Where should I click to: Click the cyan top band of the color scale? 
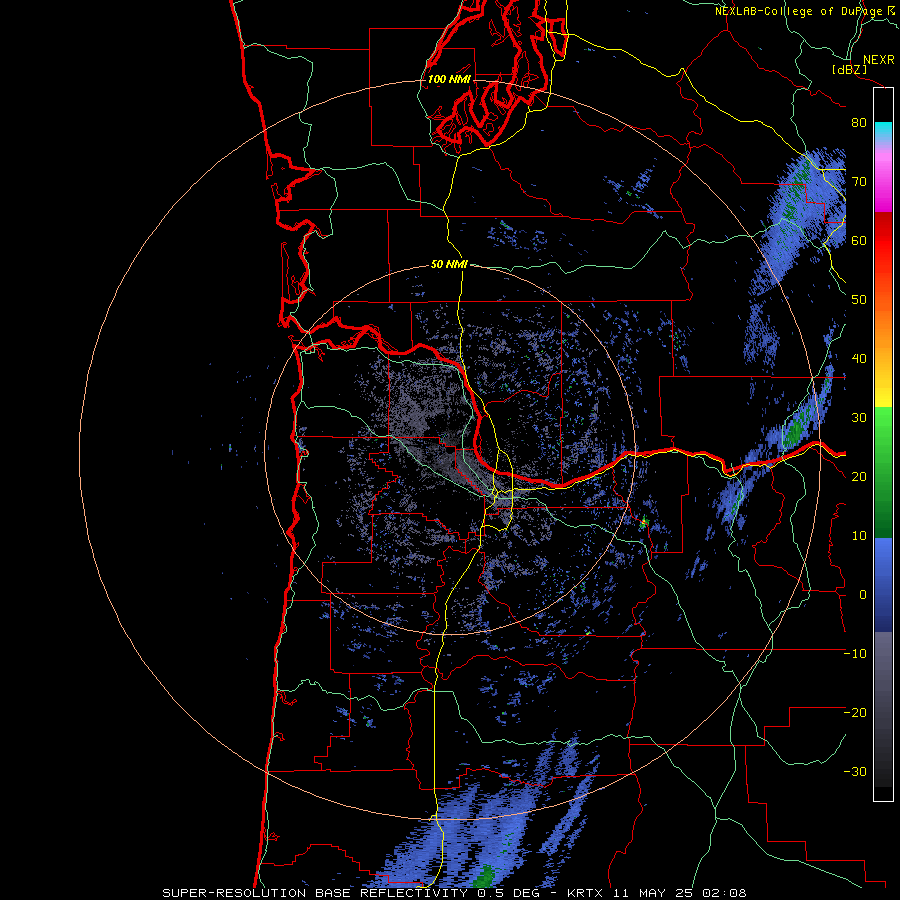(883, 130)
